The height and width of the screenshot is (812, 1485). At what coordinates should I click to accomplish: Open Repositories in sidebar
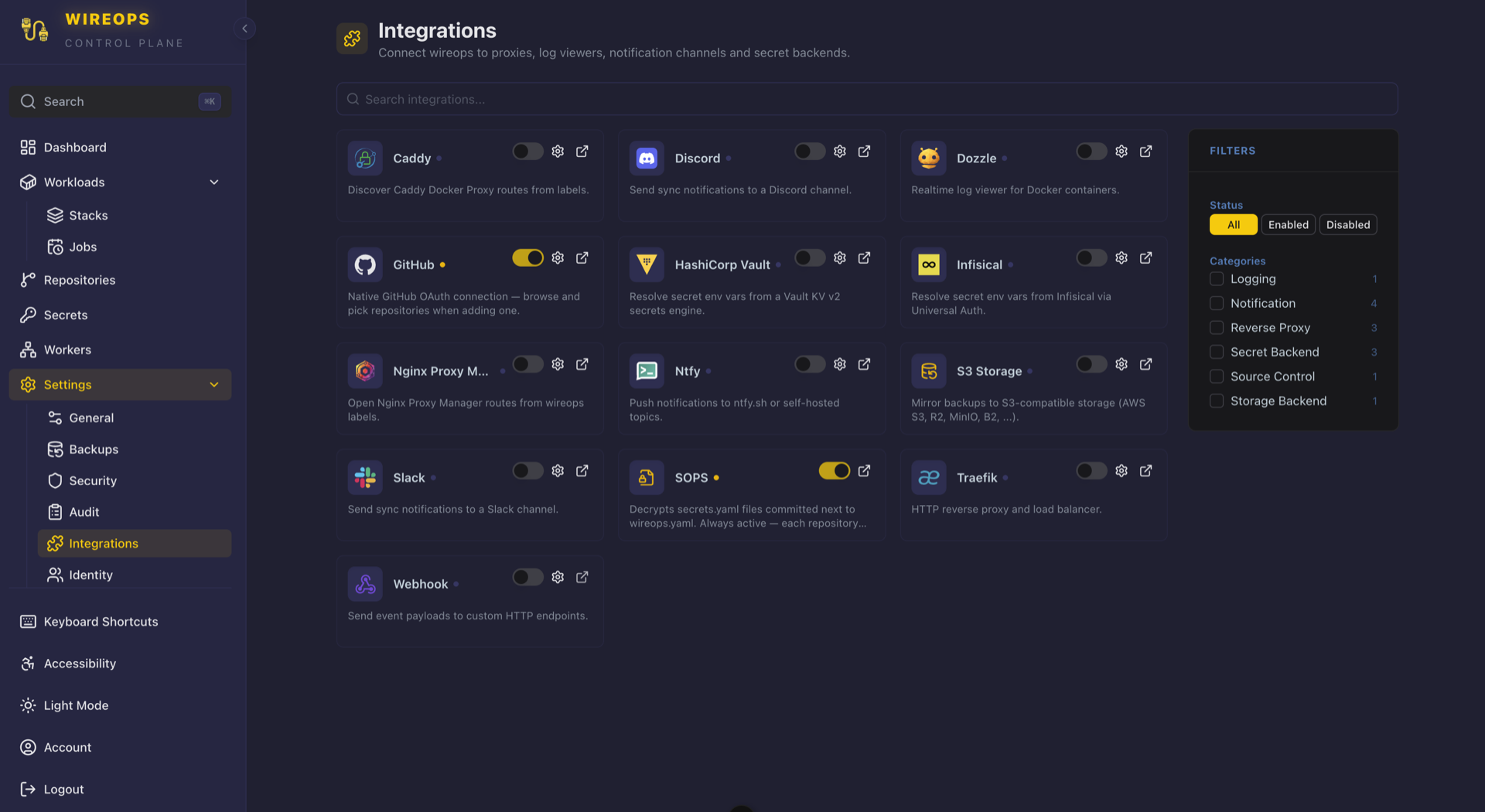tap(120, 281)
